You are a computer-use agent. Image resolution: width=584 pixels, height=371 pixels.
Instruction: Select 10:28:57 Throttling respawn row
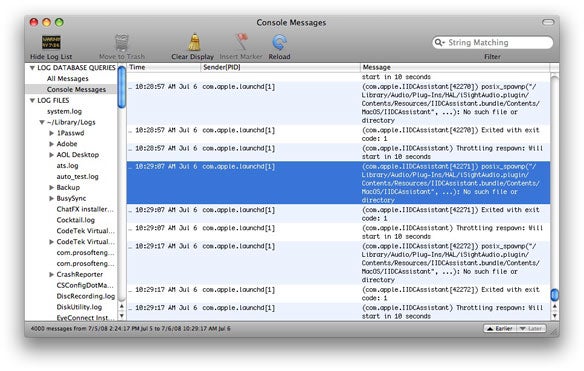[x=338, y=152]
